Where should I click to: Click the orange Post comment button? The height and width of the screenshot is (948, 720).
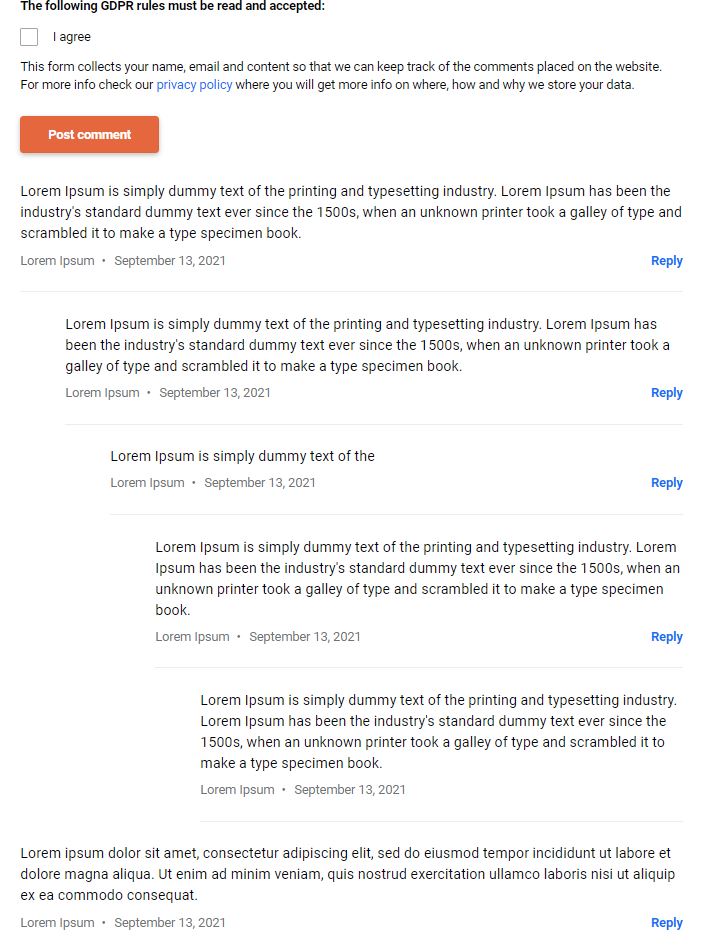tap(89, 134)
